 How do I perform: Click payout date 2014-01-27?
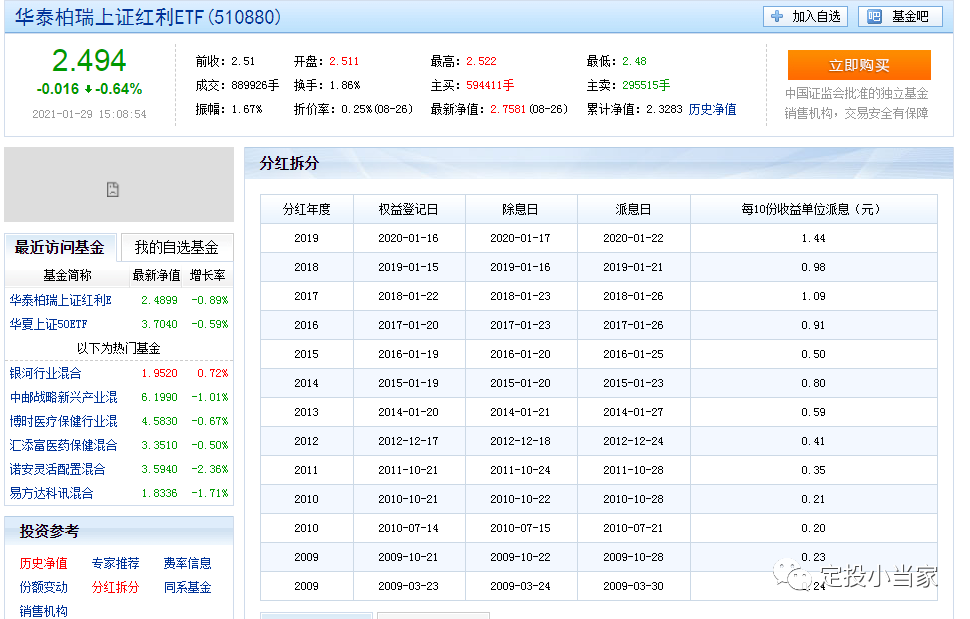point(633,412)
